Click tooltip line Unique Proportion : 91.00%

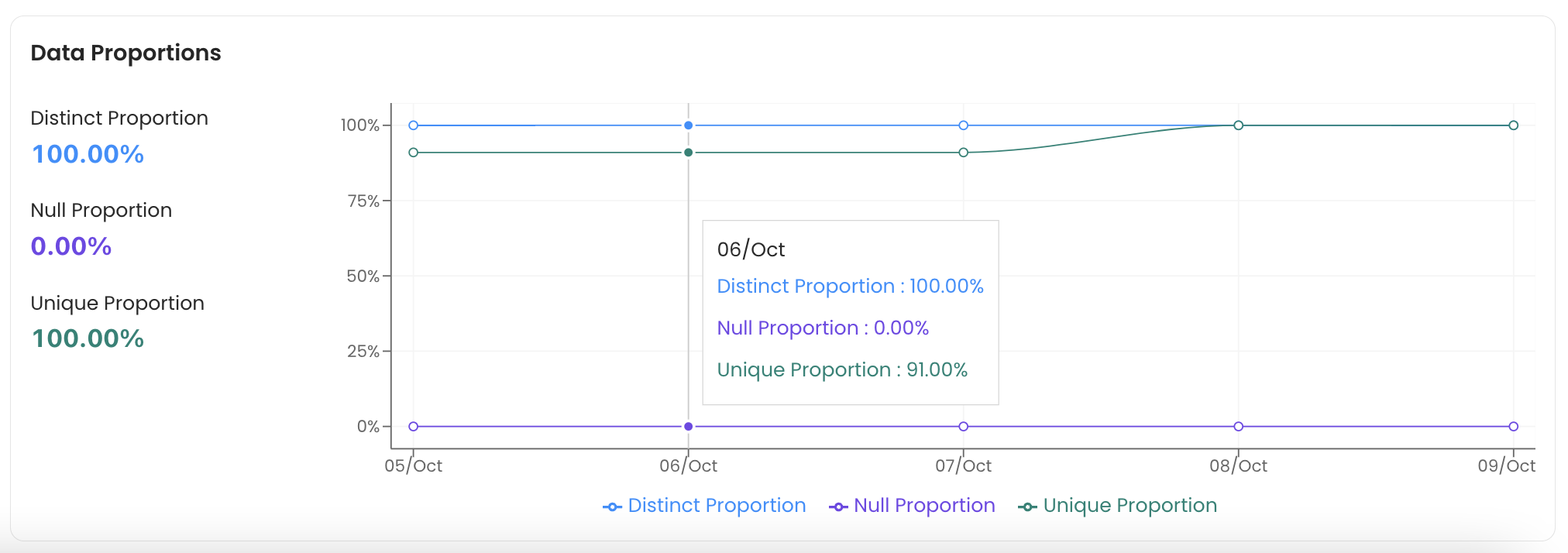[x=842, y=370]
